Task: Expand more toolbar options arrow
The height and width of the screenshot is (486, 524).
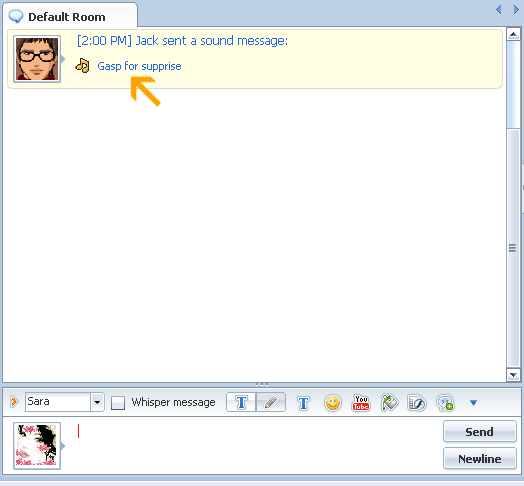Action: [x=473, y=403]
